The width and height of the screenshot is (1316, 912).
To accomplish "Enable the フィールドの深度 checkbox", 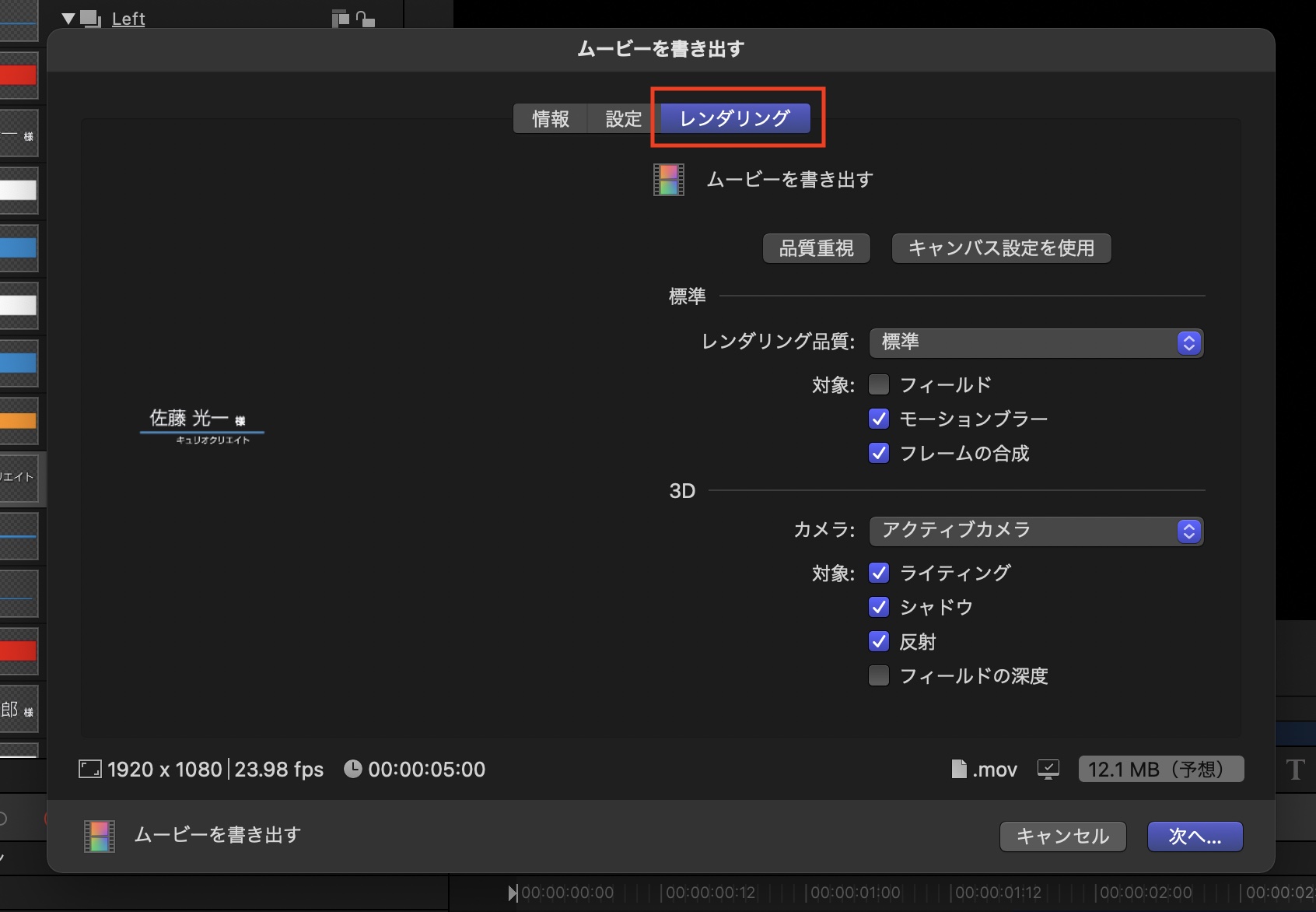I will (x=879, y=675).
